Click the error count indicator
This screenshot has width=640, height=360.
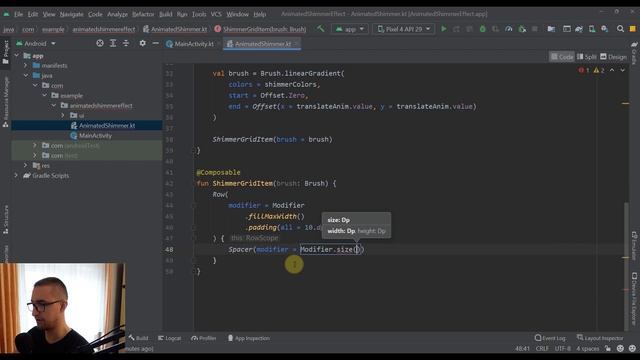point(584,70)
